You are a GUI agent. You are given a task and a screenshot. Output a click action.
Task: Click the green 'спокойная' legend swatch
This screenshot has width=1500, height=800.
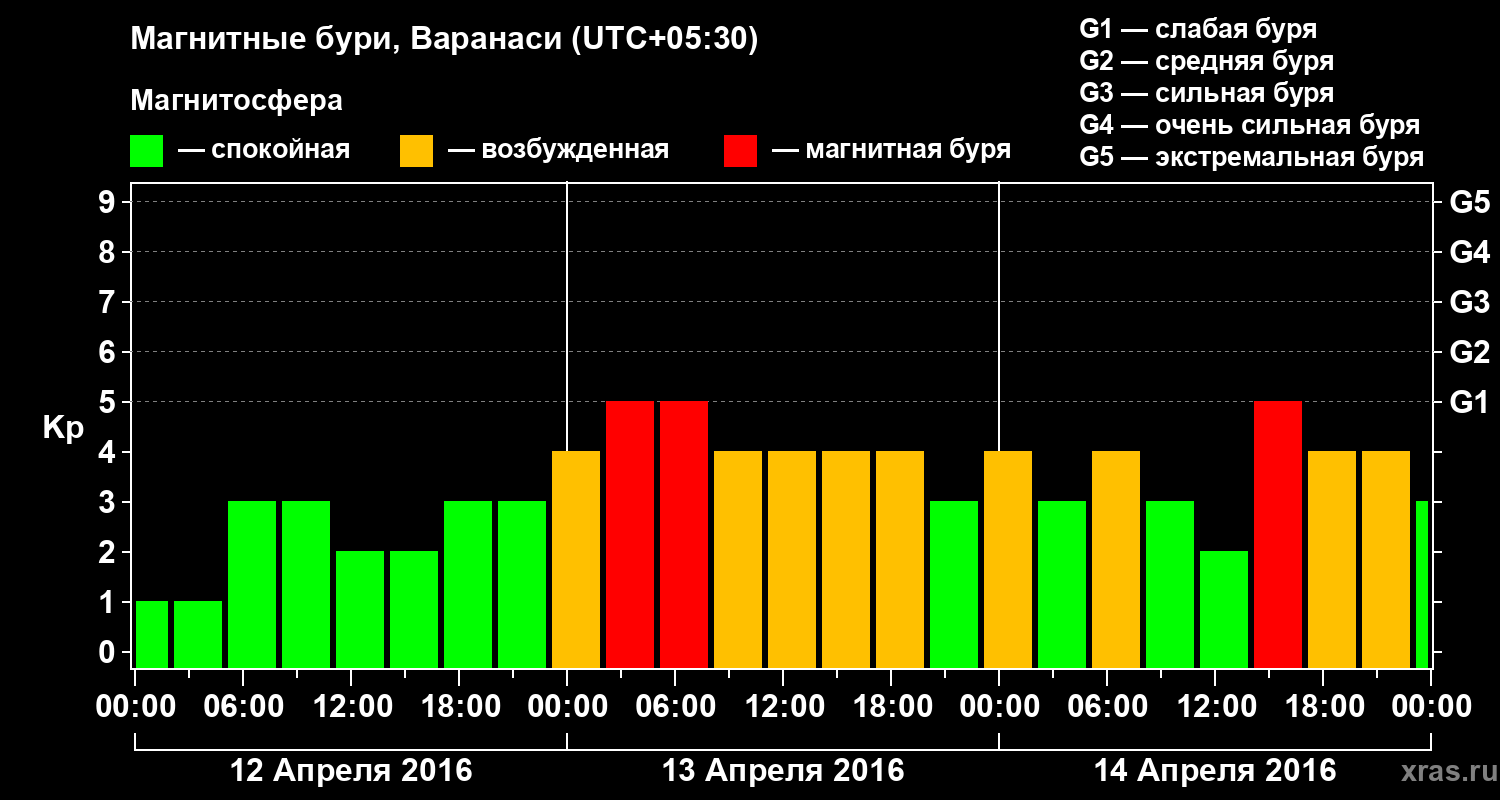point(146,150)
